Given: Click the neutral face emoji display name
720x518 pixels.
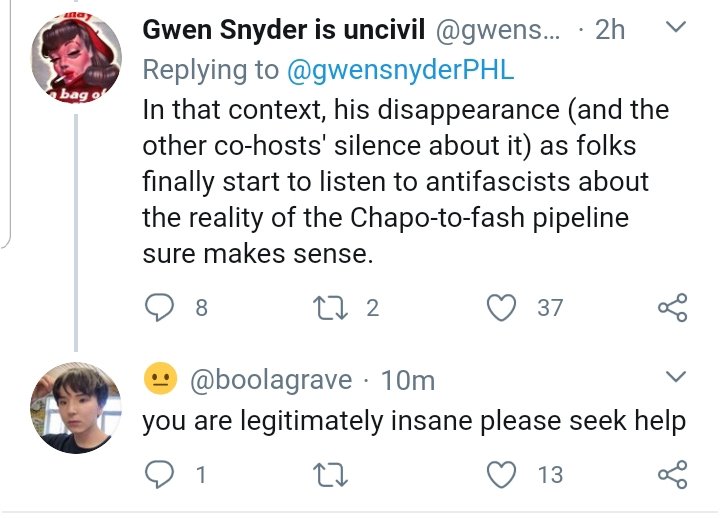Looking at the screenshot, I should [x=159, y=379].
